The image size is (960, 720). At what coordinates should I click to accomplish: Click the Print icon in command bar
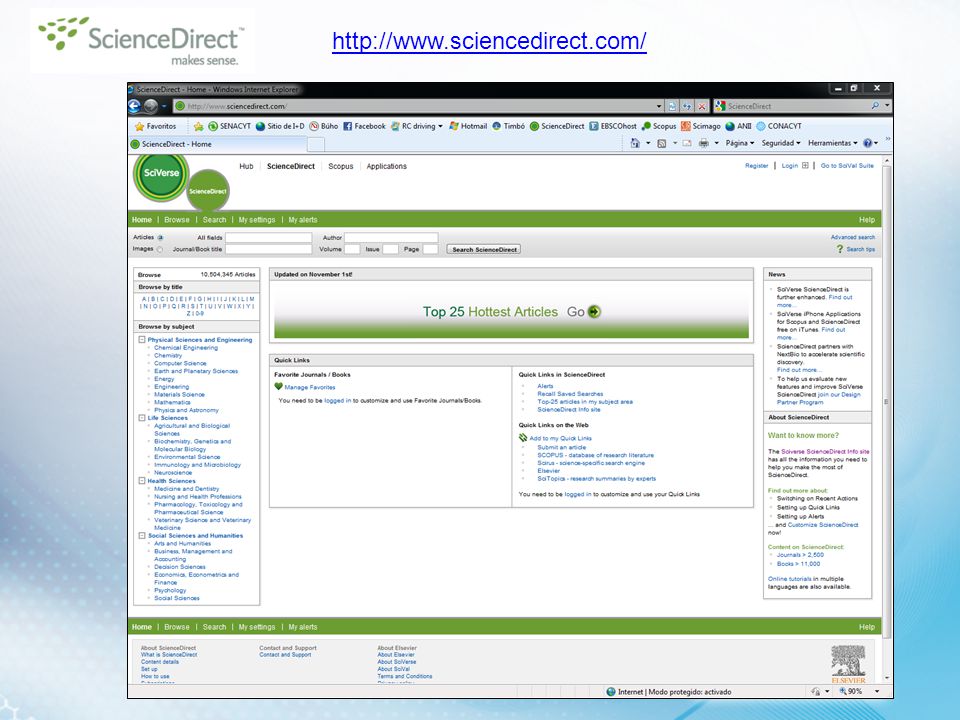coord(704,143)
